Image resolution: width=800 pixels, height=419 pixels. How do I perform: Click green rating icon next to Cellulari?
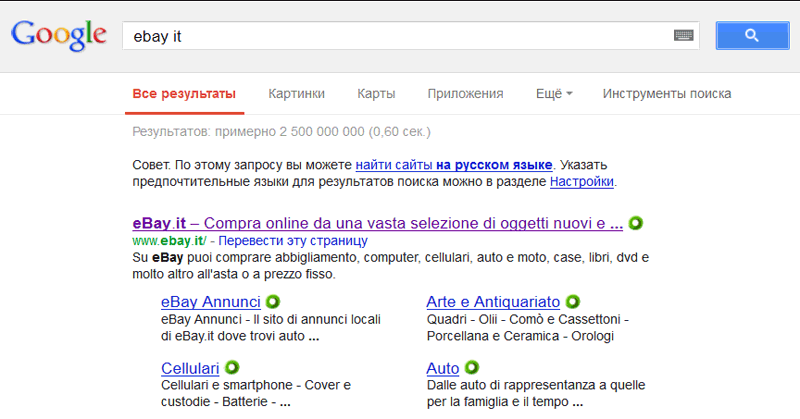coord(232,368)
